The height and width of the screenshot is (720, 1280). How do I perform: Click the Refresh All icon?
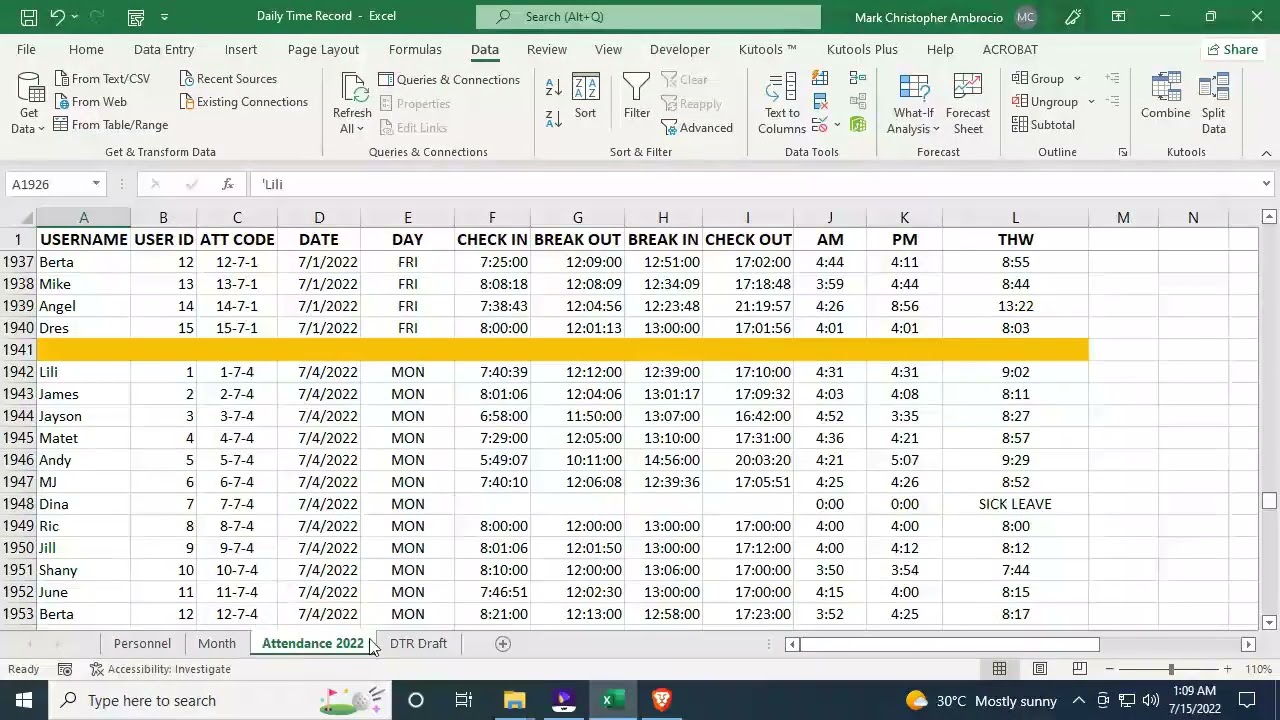tap(352, 88)
